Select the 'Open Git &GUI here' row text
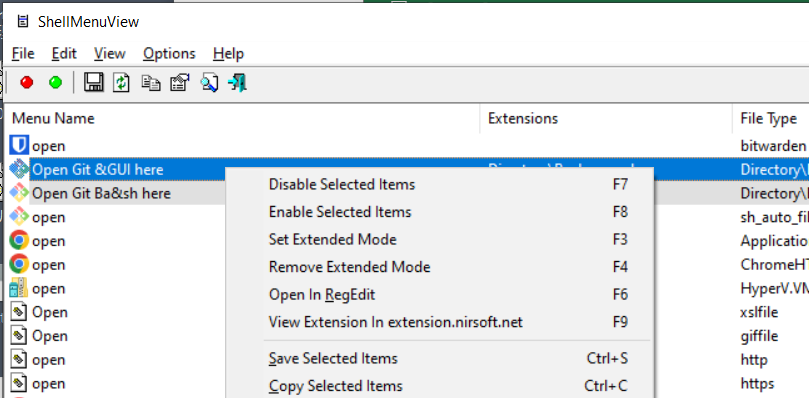 pos(98,169)
